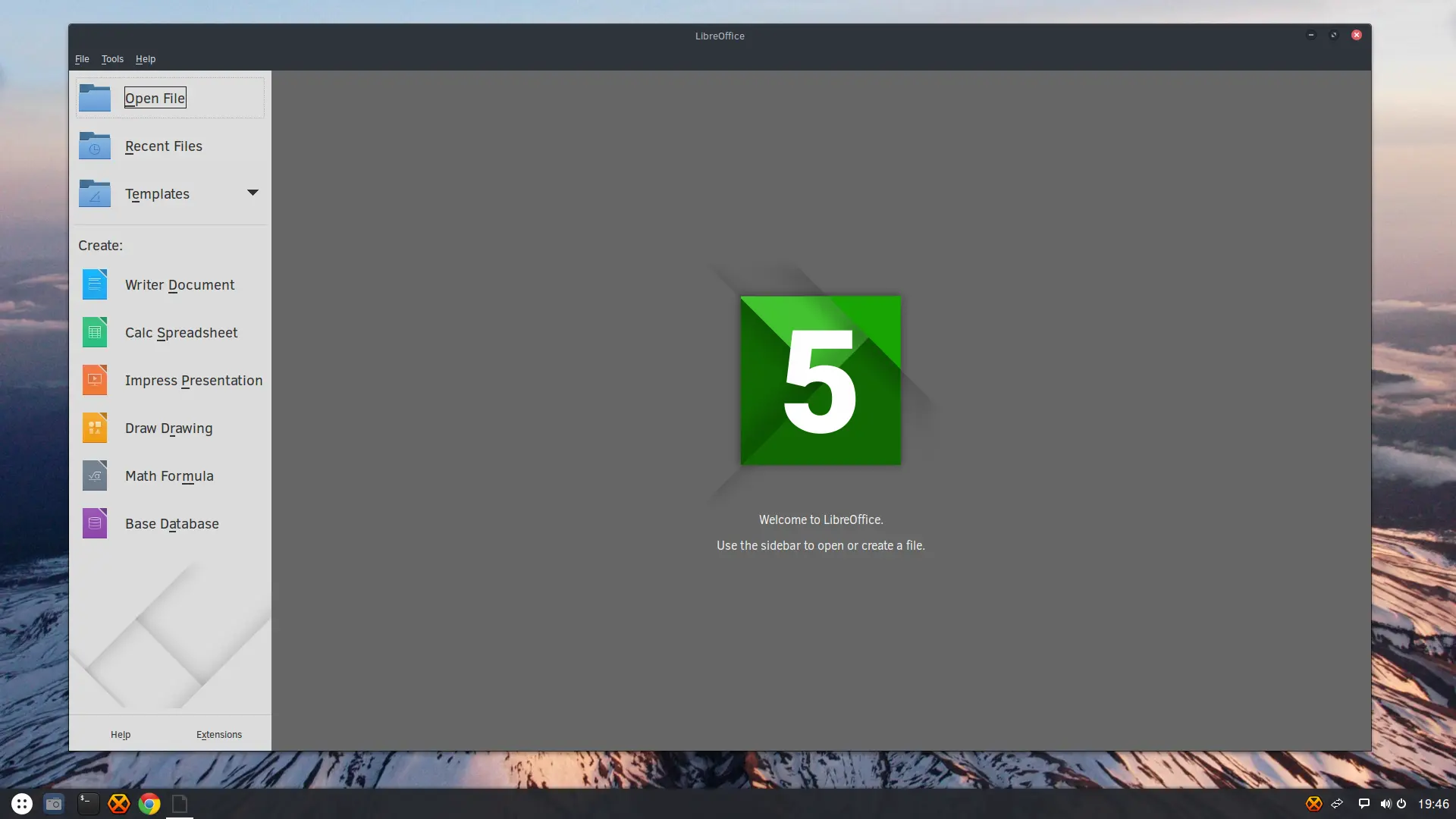Click the Calc Spreadsheet icon
Viewport: 1456px width, 819px height.
pos(95,333)
